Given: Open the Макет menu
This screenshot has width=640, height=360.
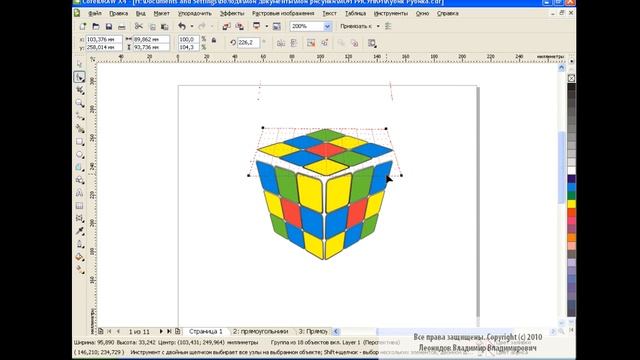Looking at the screenshot, I should (x=161, y=13).
